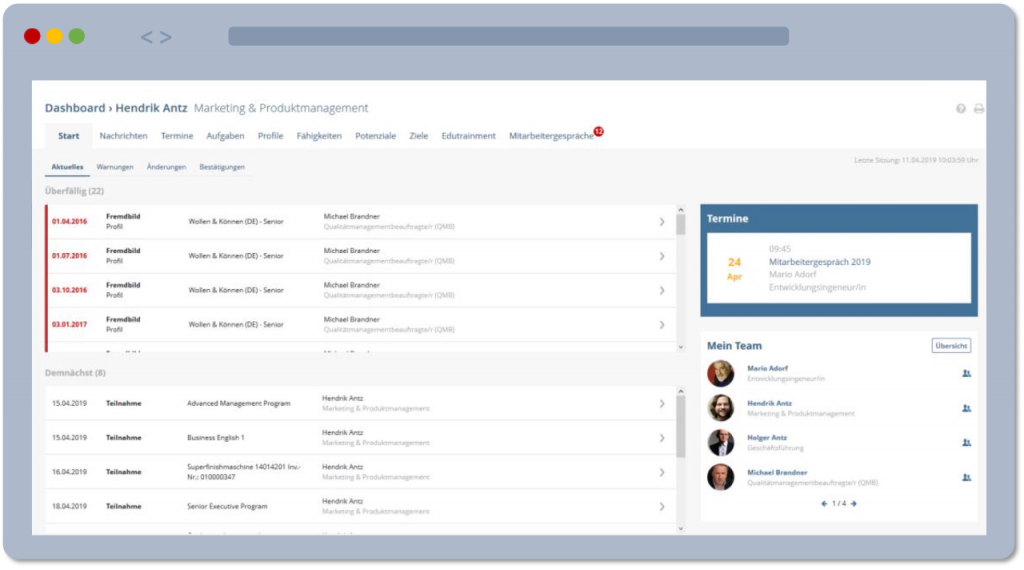Image resolution: width=1024 pixels, height=570 pixels.
Task: Click the print icon
Action: [978, 108]
